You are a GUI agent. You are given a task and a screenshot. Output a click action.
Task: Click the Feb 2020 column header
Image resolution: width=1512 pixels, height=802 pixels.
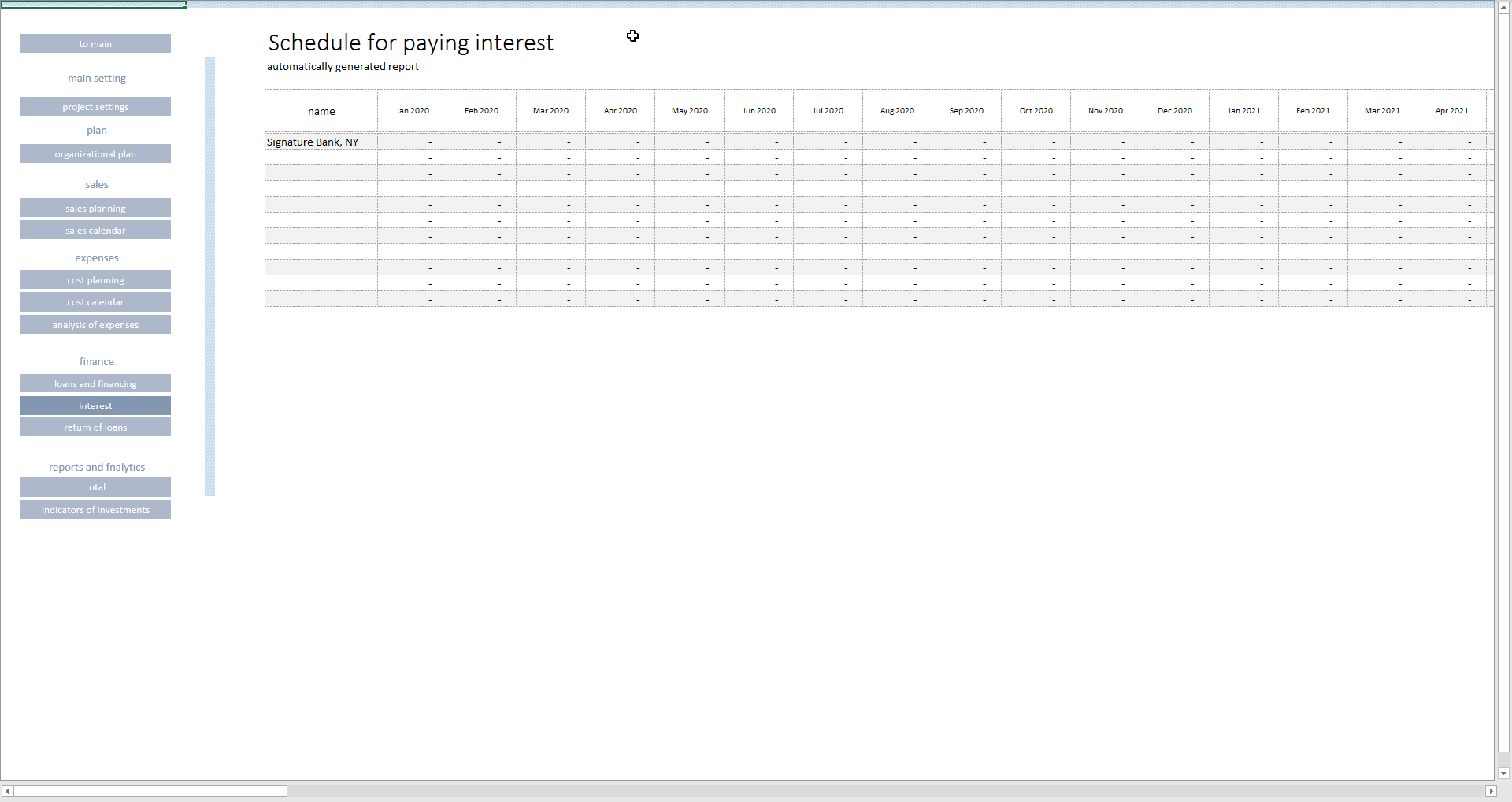[x=482, y=111]
